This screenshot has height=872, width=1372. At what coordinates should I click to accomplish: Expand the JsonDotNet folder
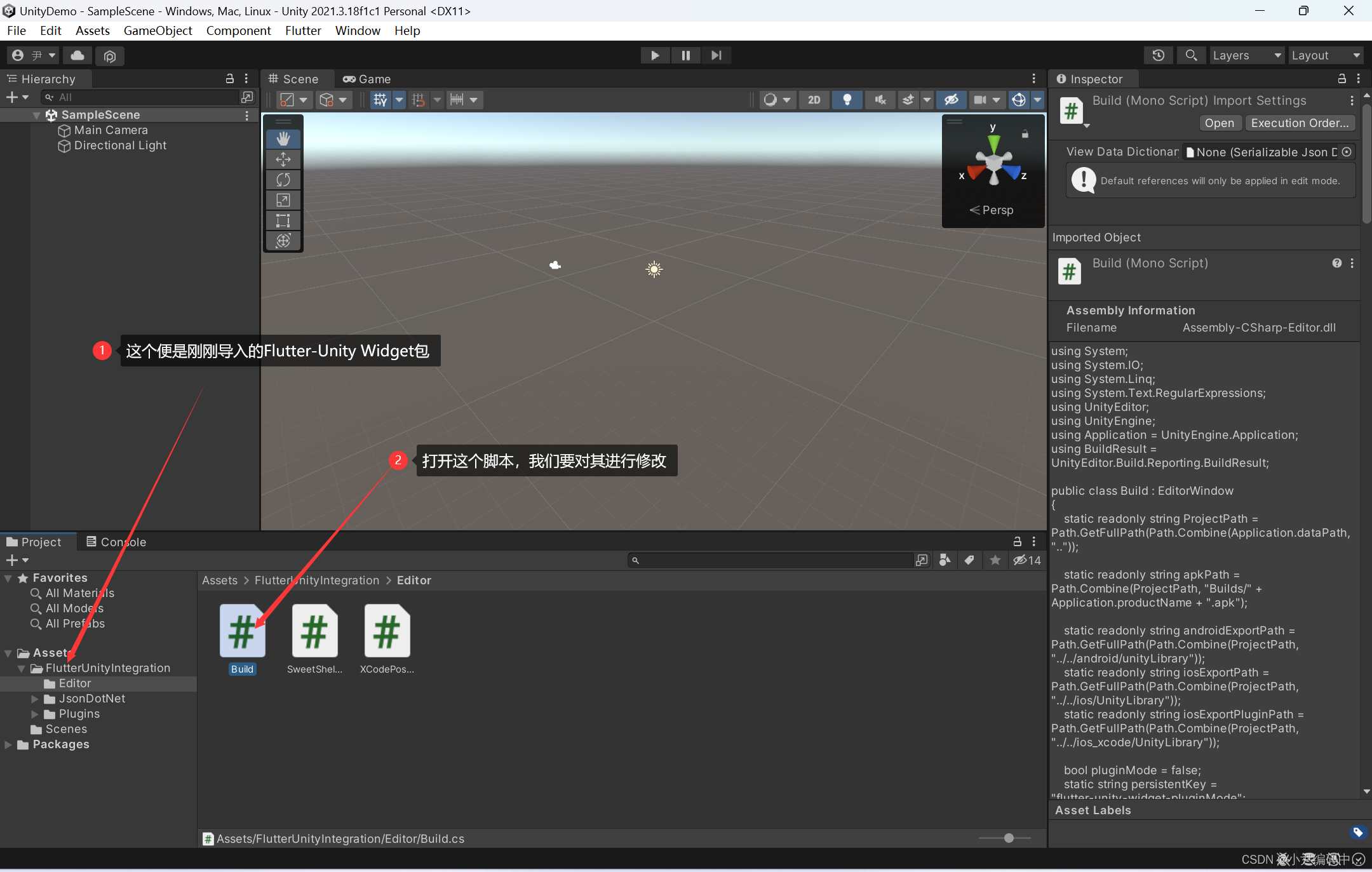pyautogui.click(x=36, y=699)
